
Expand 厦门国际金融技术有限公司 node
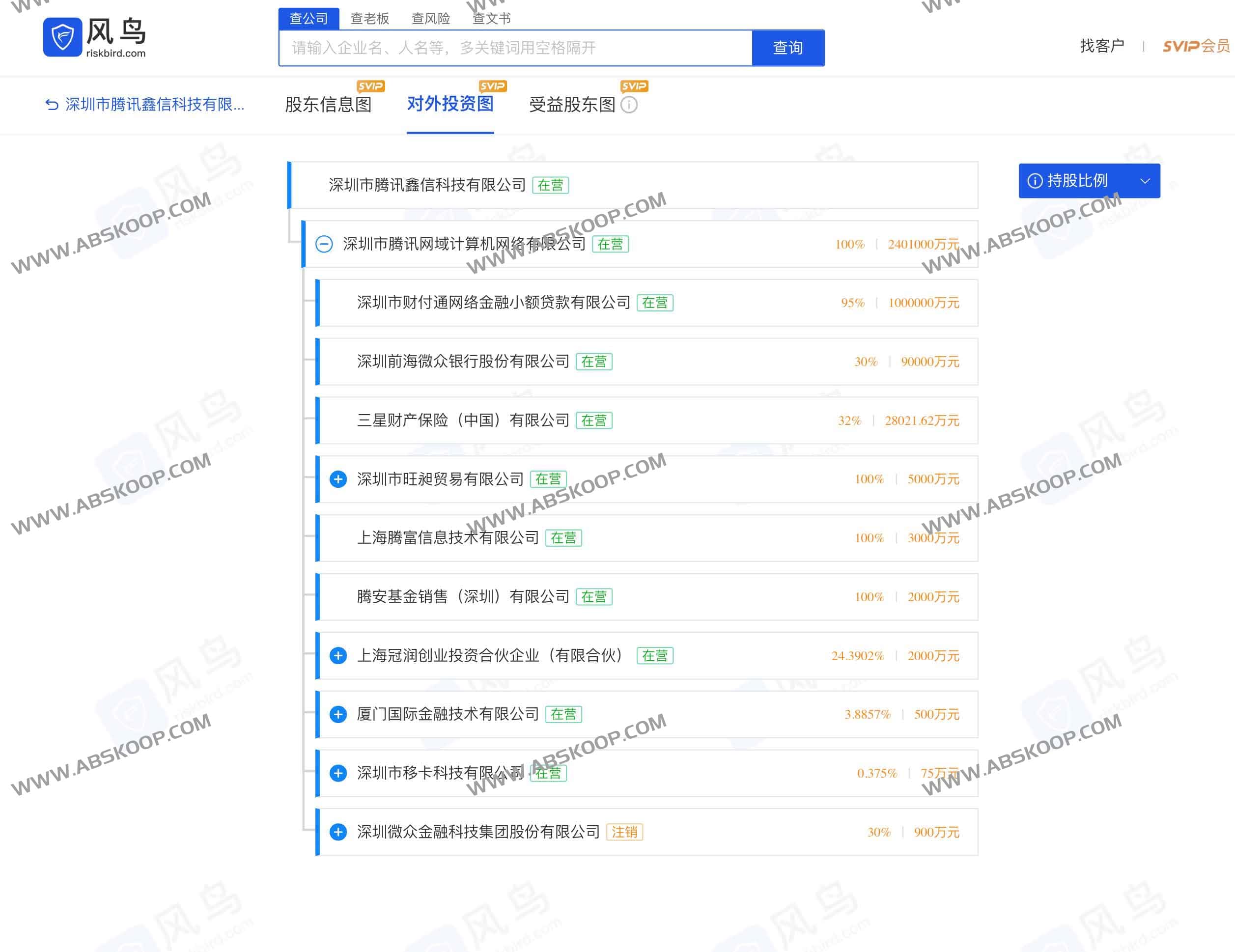coord(339,714)
